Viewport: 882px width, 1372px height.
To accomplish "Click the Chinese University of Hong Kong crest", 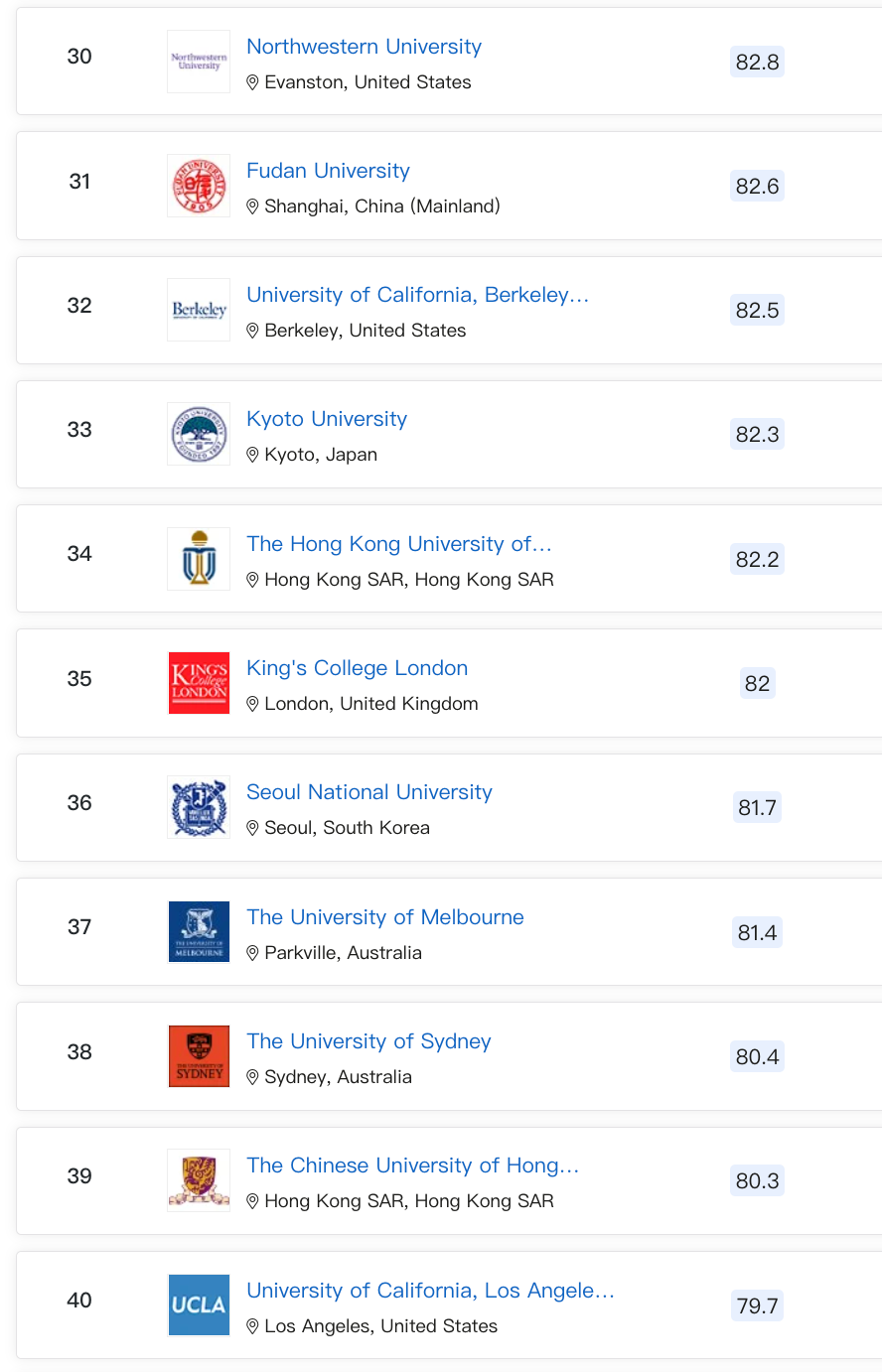I will click(x=199, y=1180).
